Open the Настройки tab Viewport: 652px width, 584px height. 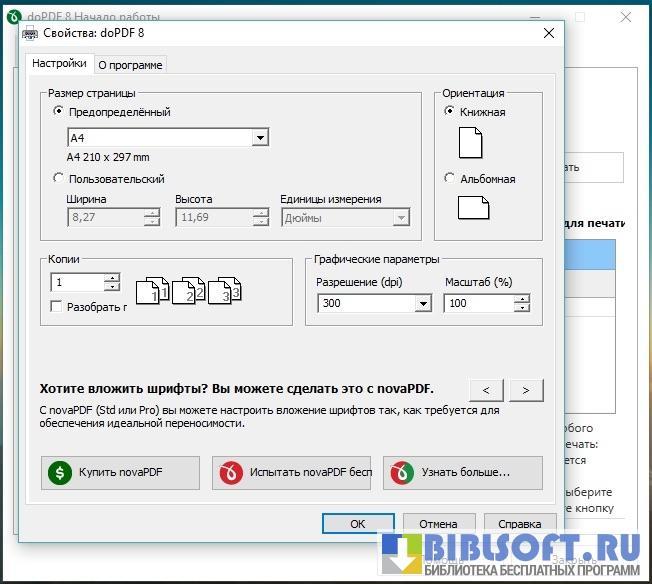click(59, 64)
